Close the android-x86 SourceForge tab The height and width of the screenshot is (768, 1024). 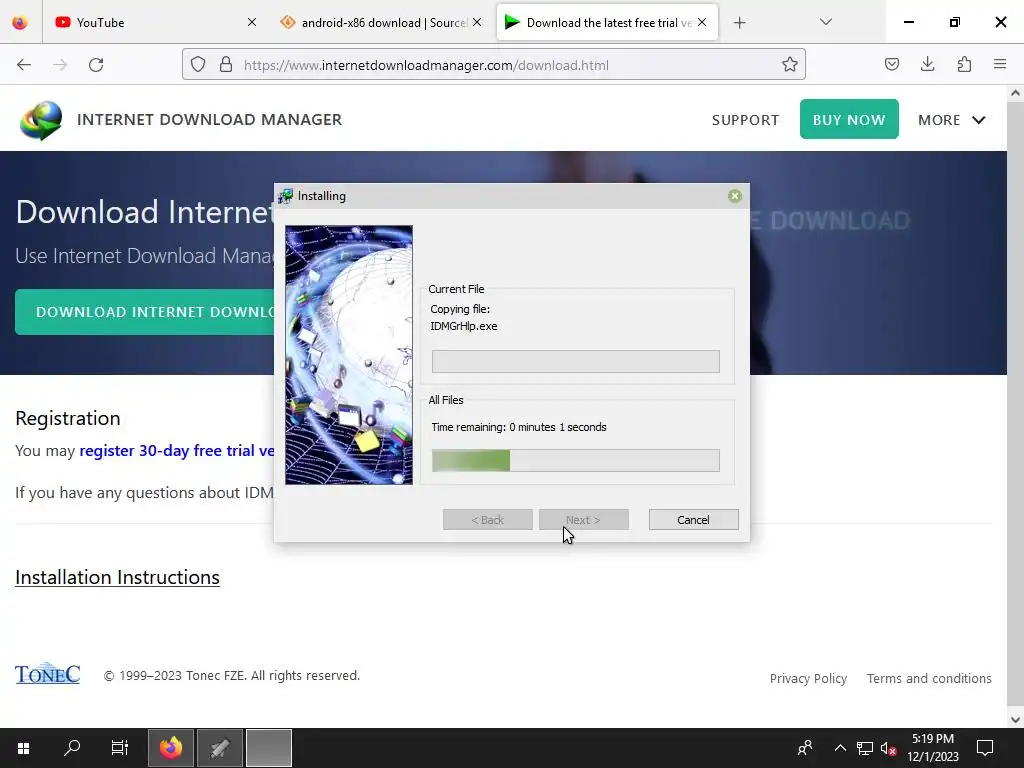click(x=477, y=22)
